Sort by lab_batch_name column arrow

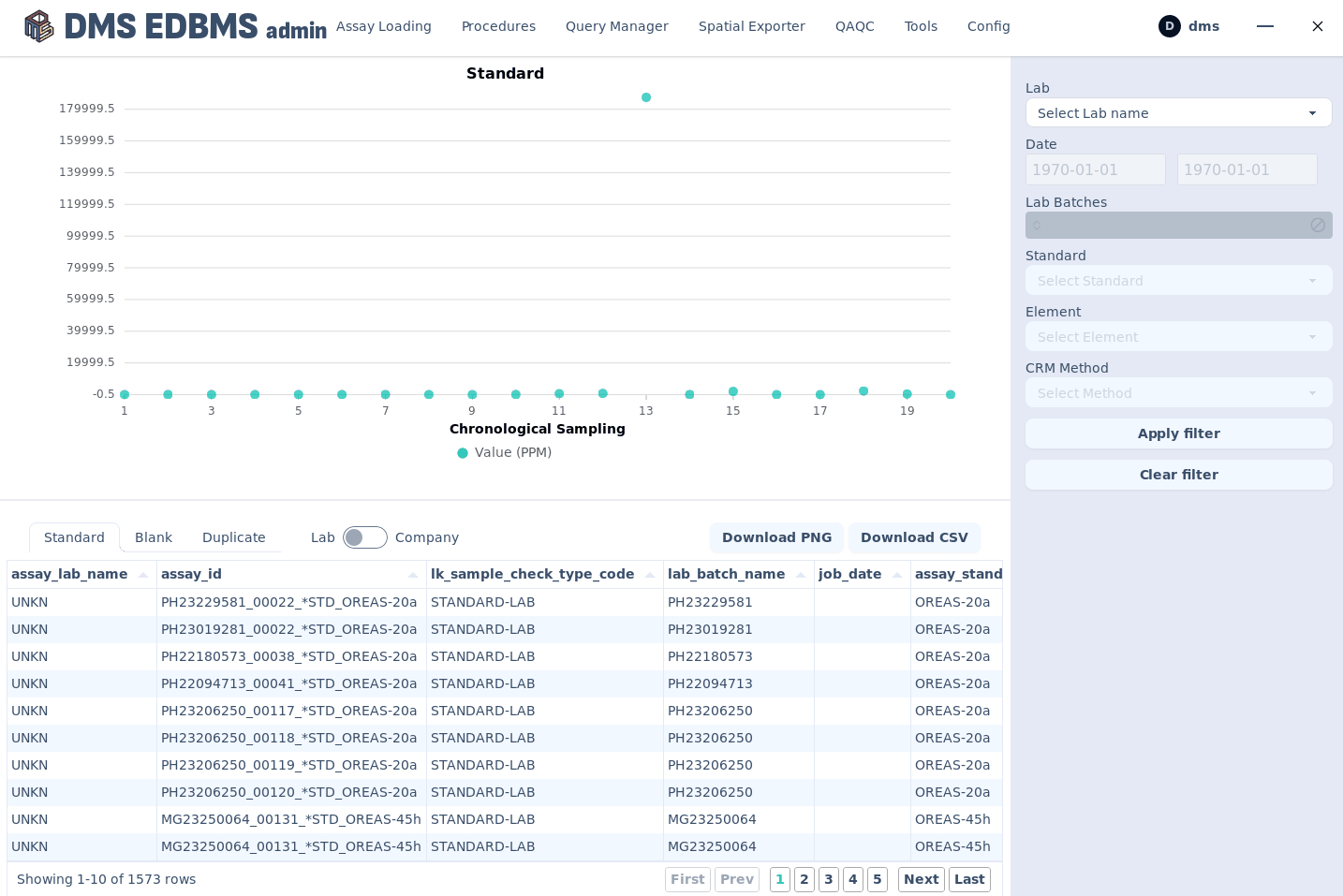click(x=801, y=575)
